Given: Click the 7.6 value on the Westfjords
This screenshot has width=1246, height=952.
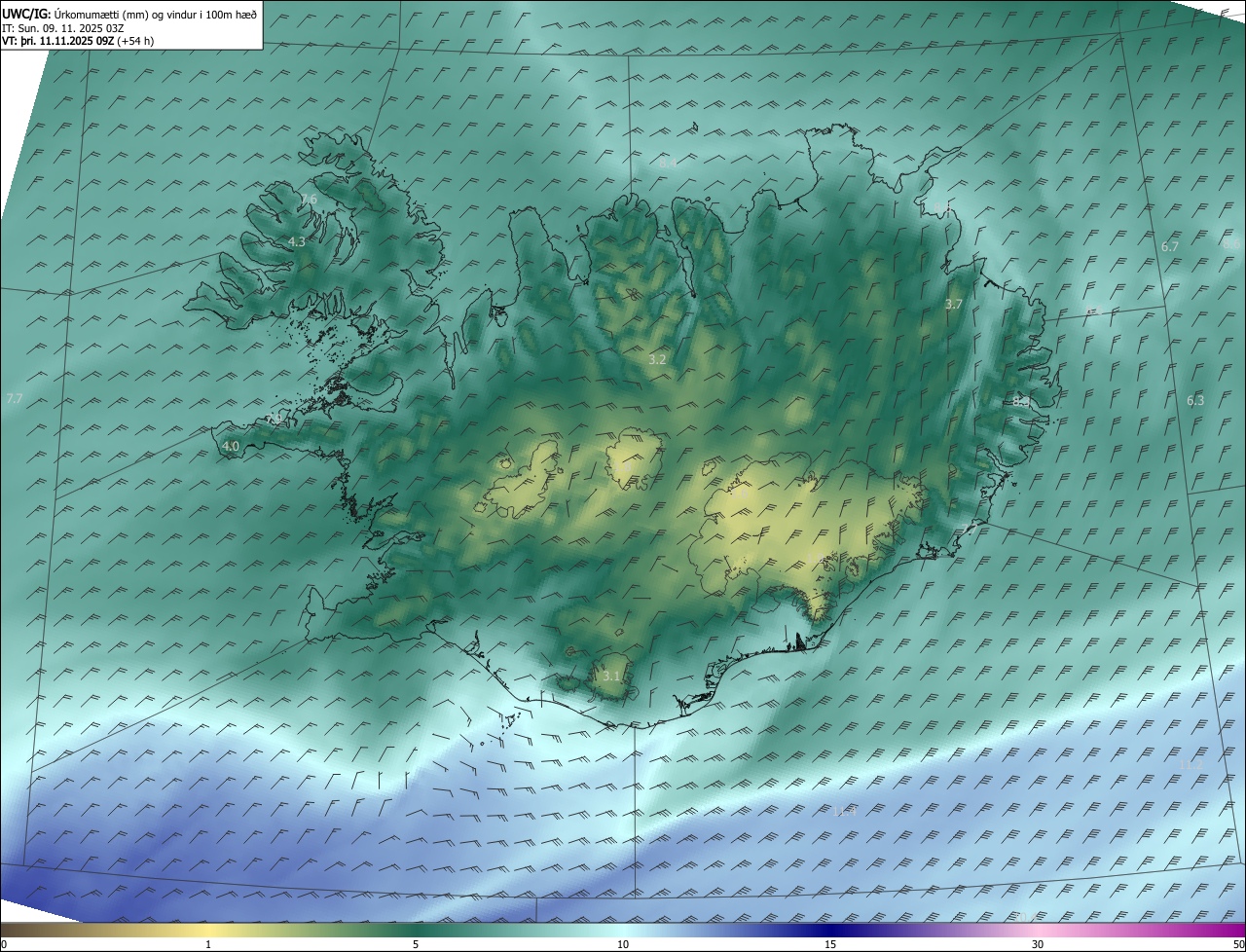Looking at the screenshot, I should [310, 200].
